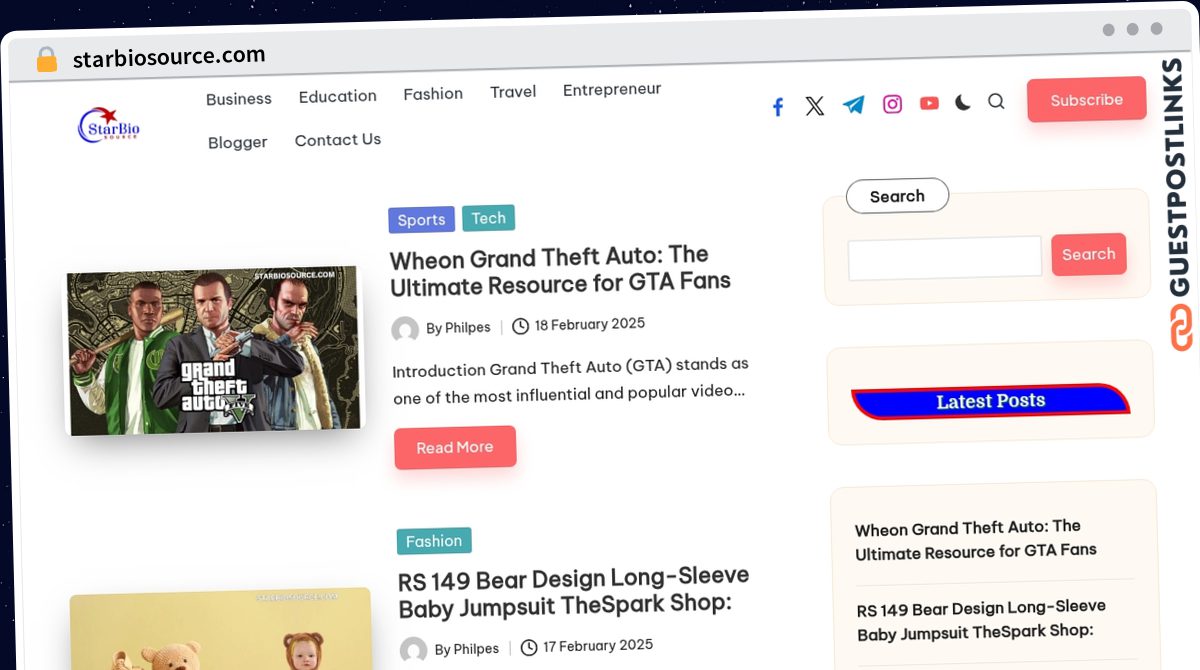Viewport: 1200px width, 670px height.
Task: Click the clock icon beside 17 February 2025
Action: pos(529,647)
